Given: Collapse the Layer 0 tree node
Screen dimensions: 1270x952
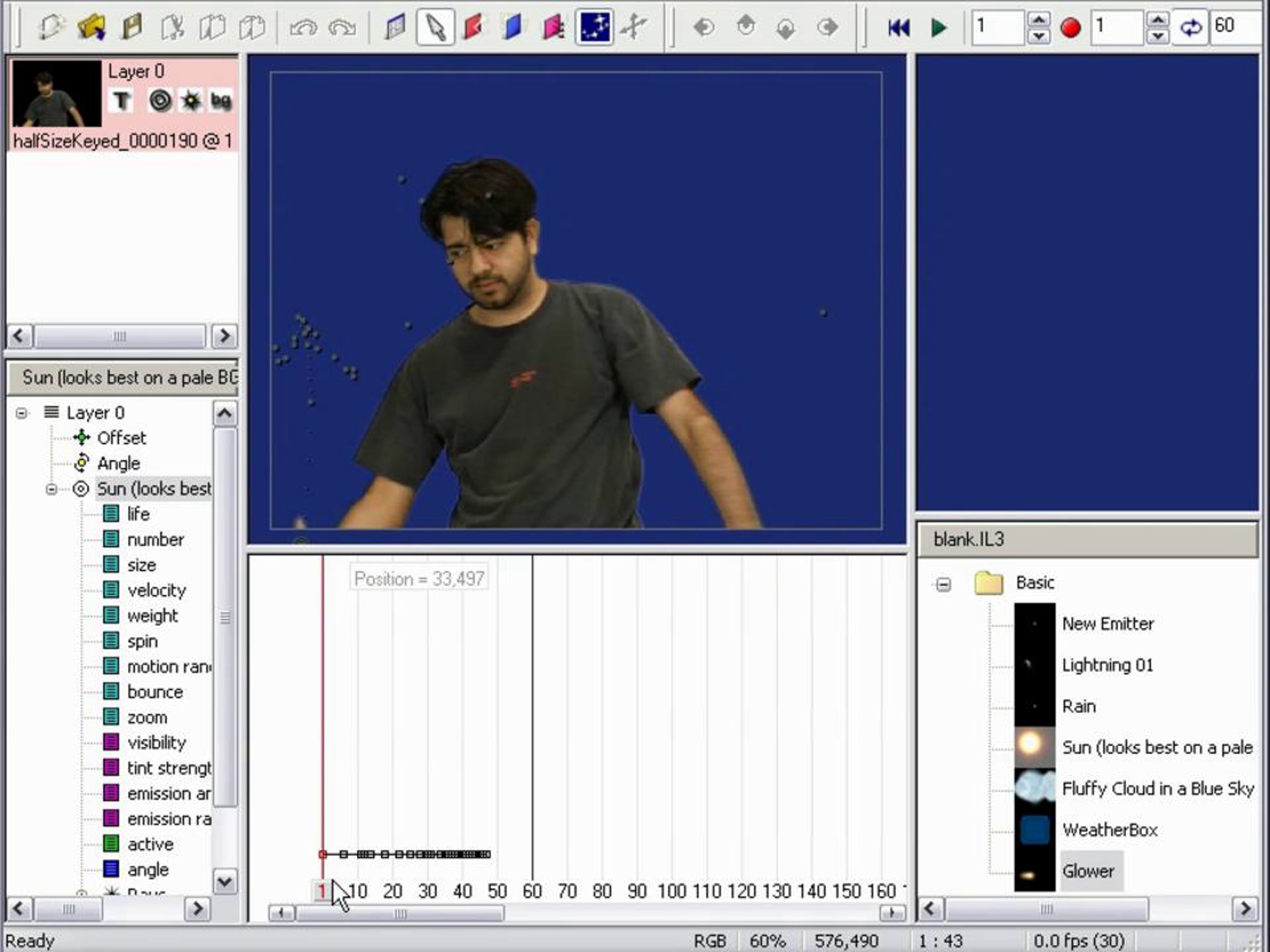Looking at the screenshot, I should [x=22, y=413].
